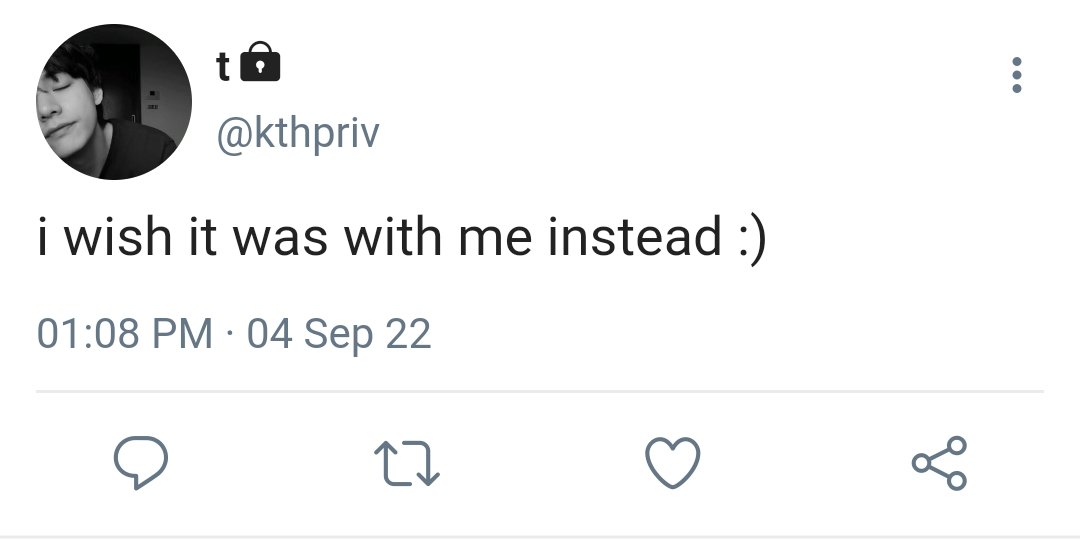
Task: Like the tweet with the heart icon
Action: tap(673, 463)
